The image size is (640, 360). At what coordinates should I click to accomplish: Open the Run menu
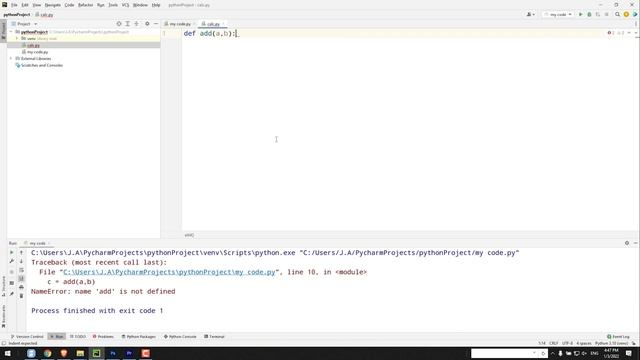click(100, 5)
